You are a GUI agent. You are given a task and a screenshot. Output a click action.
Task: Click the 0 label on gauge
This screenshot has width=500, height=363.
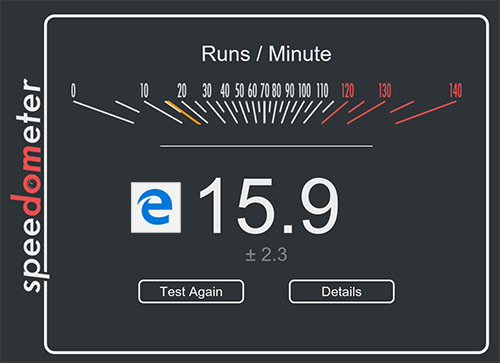[73, 90]
